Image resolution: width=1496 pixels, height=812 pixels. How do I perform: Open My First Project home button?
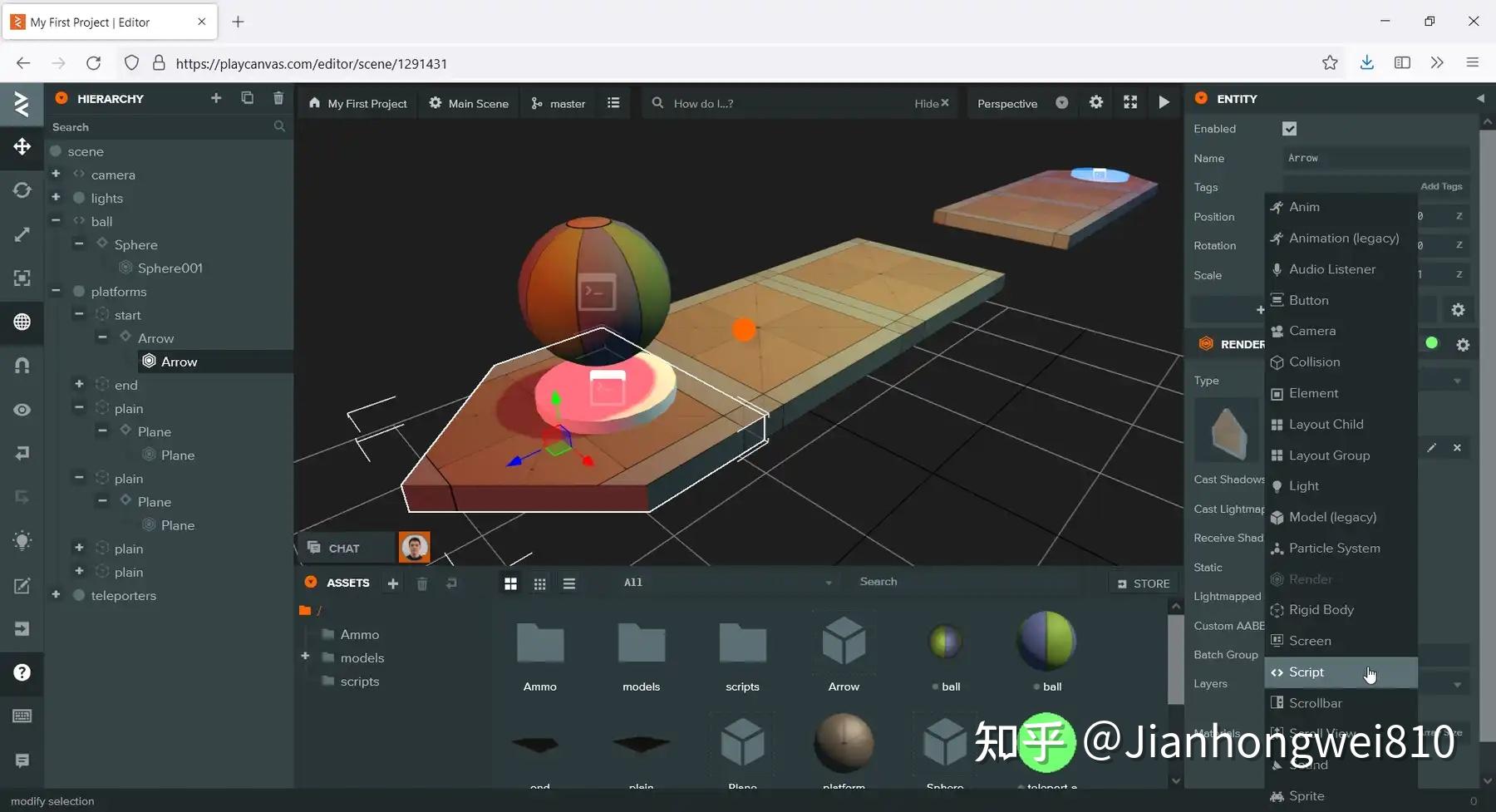pyautogui.click(x=358, y=103)
